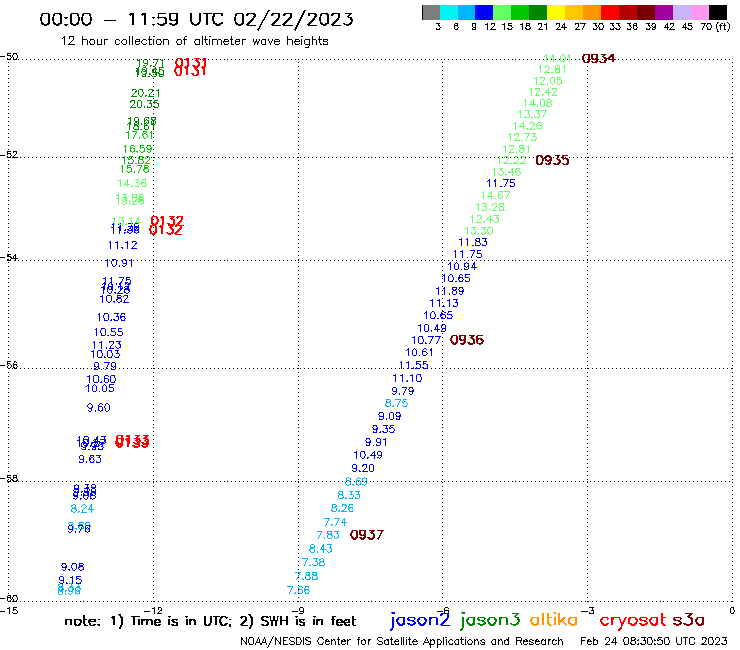Click the 0937 time marker
Image resolution: width=740 pixels, height=650 pixels.
coord(367,535)
